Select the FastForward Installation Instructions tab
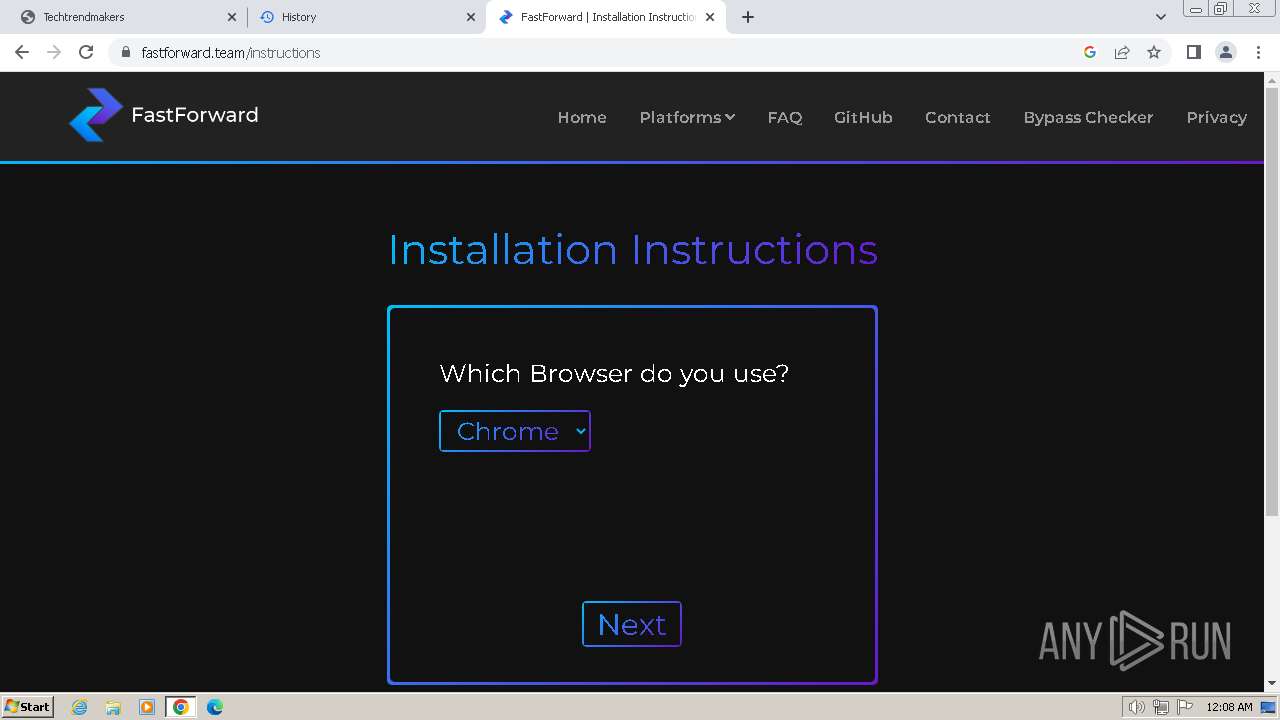1280x720 pixels. tap(605, 17)
